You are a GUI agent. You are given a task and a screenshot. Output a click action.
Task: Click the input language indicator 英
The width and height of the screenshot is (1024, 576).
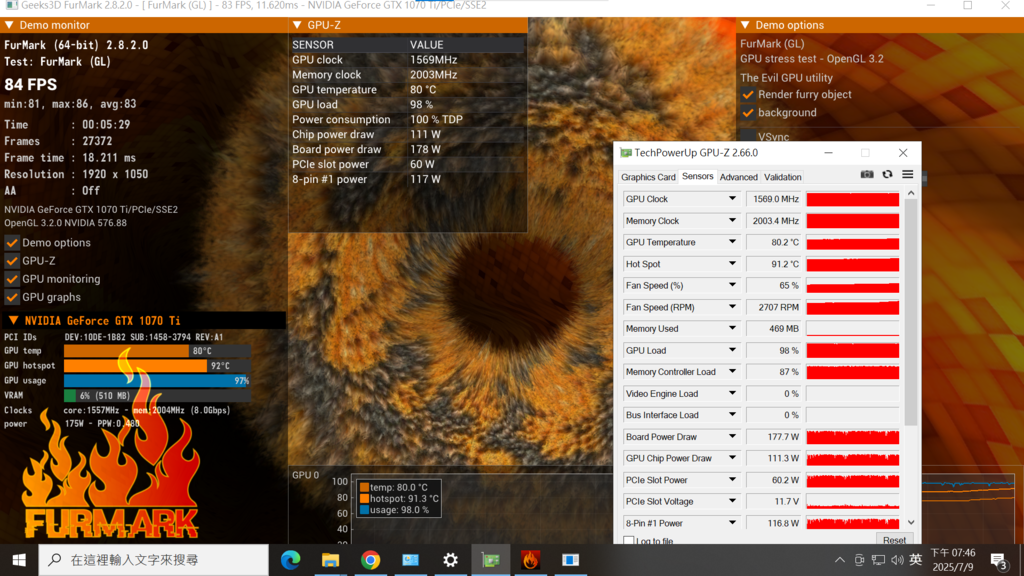(x=916, y=560)
